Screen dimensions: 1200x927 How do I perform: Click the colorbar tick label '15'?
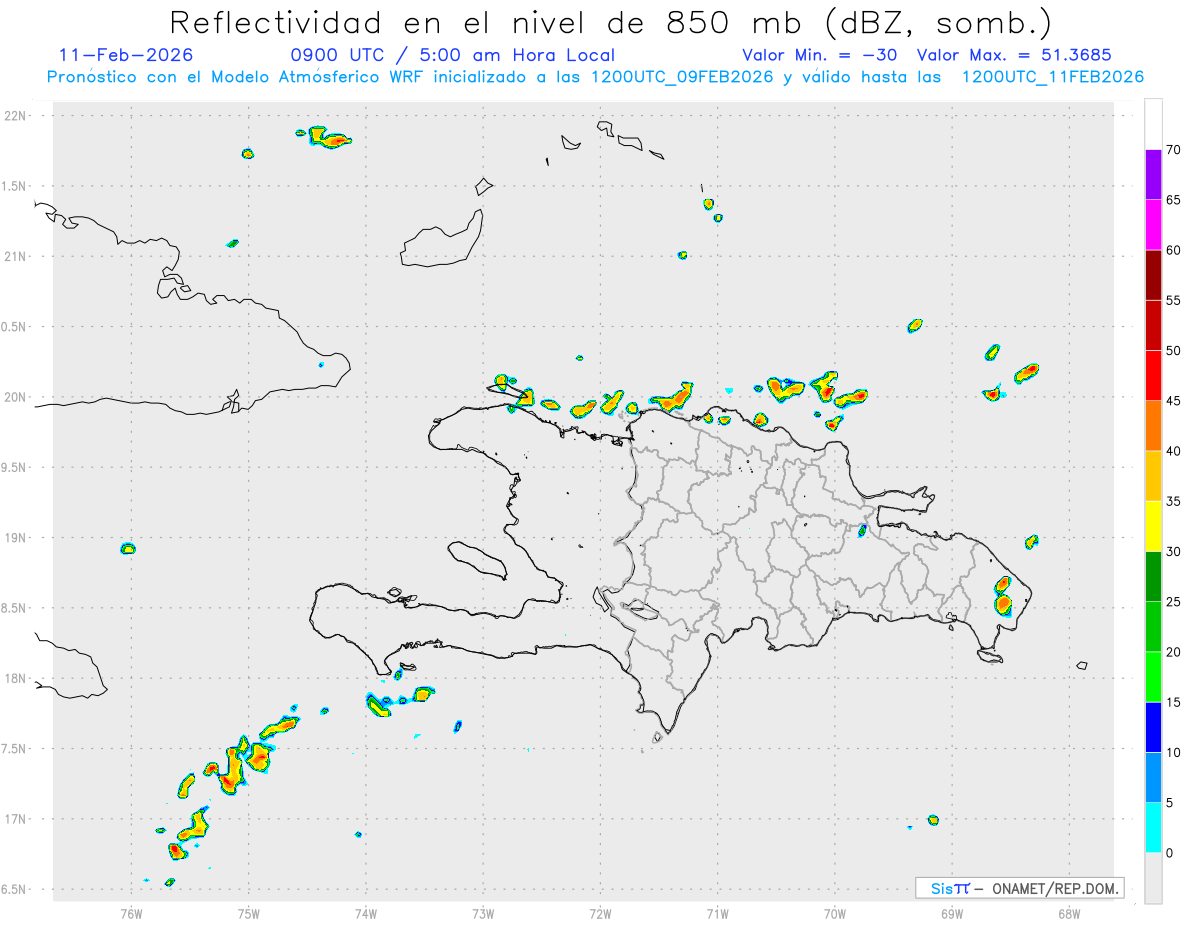pos(1174,703)
